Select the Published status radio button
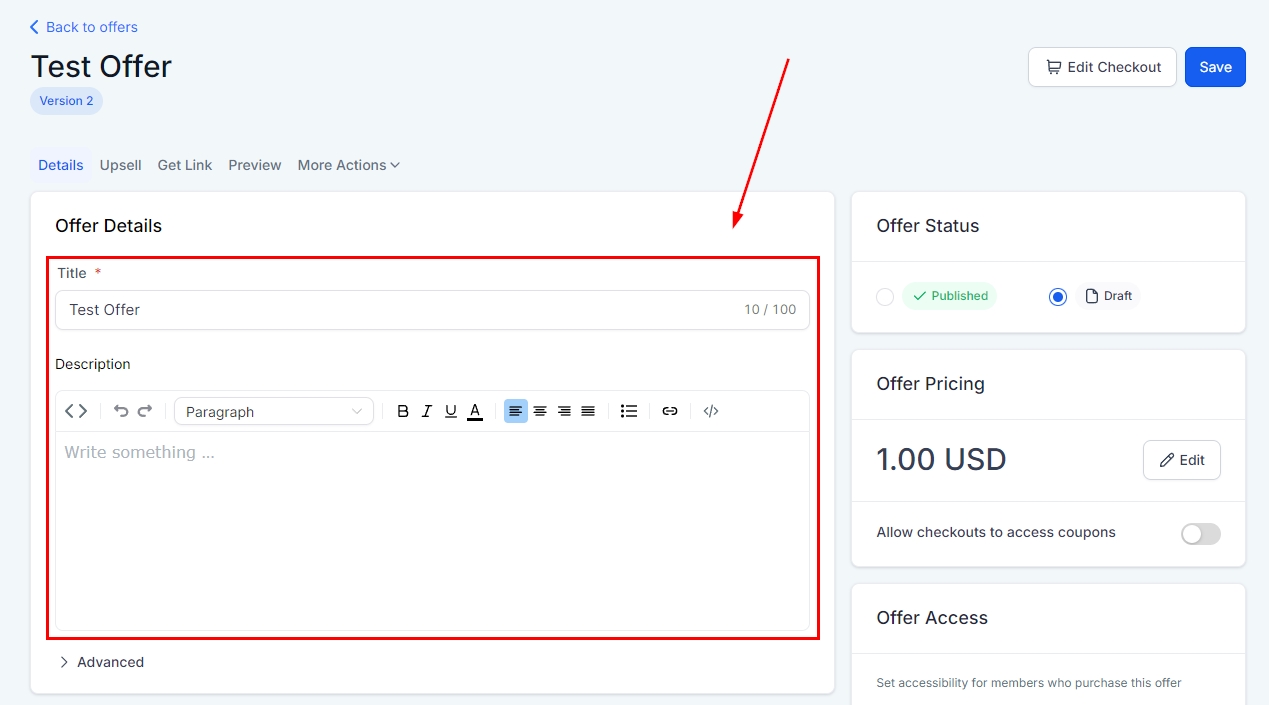Screen dimensions: 1269x705 [885, 297]
